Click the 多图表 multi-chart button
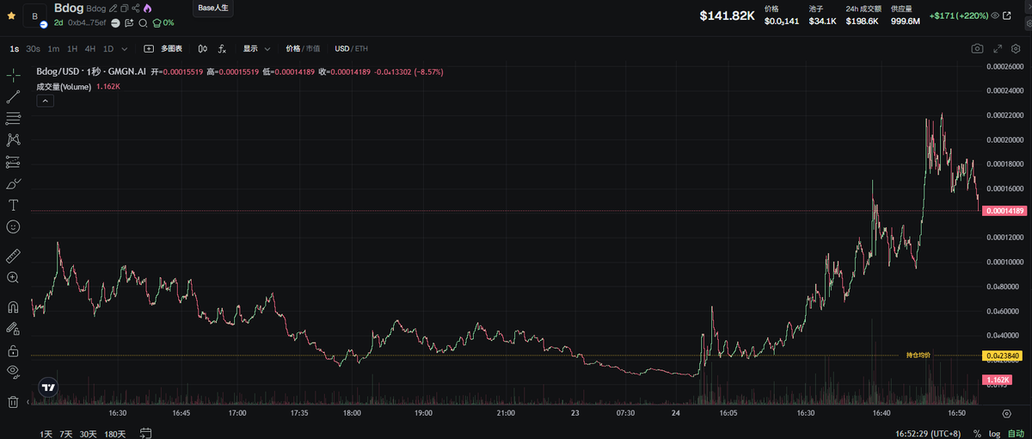Viewport: 1032px width, 439px height. pyautogui.click(x=164, y=48)
